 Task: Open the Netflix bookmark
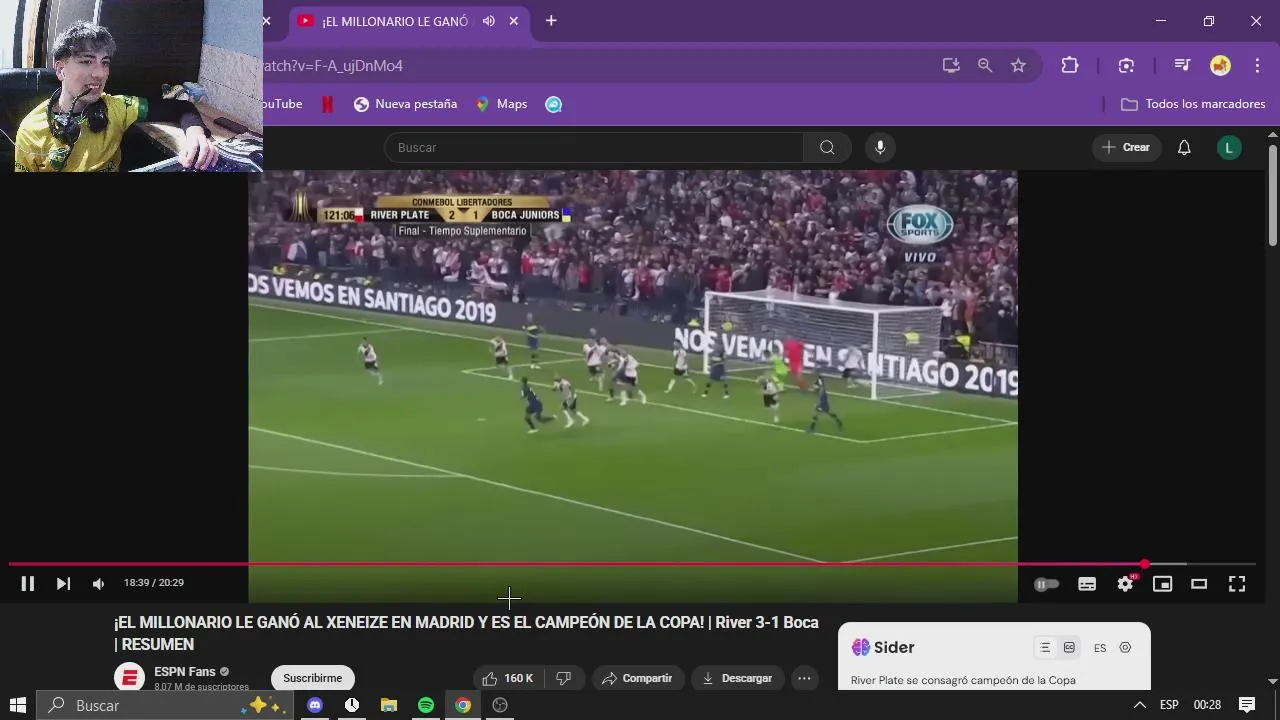[x=327, y=104]
